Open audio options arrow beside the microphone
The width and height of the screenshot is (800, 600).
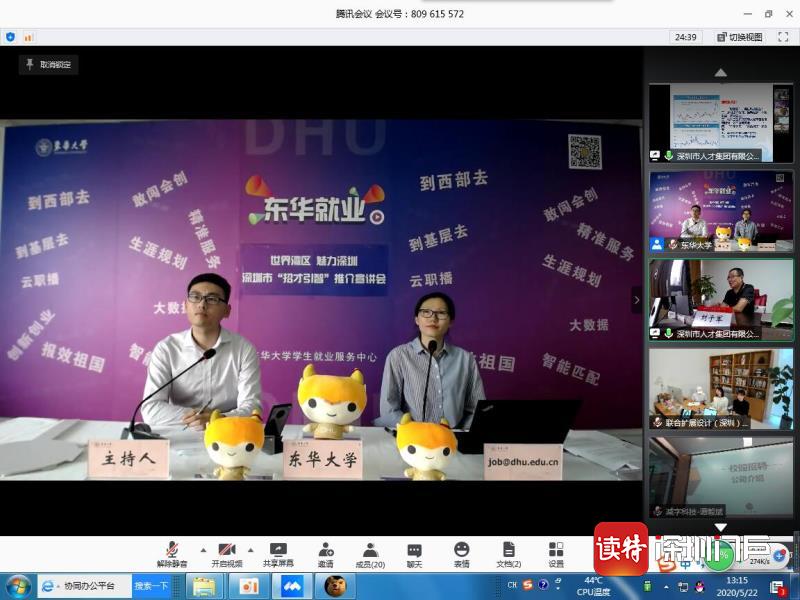point(203,550)
